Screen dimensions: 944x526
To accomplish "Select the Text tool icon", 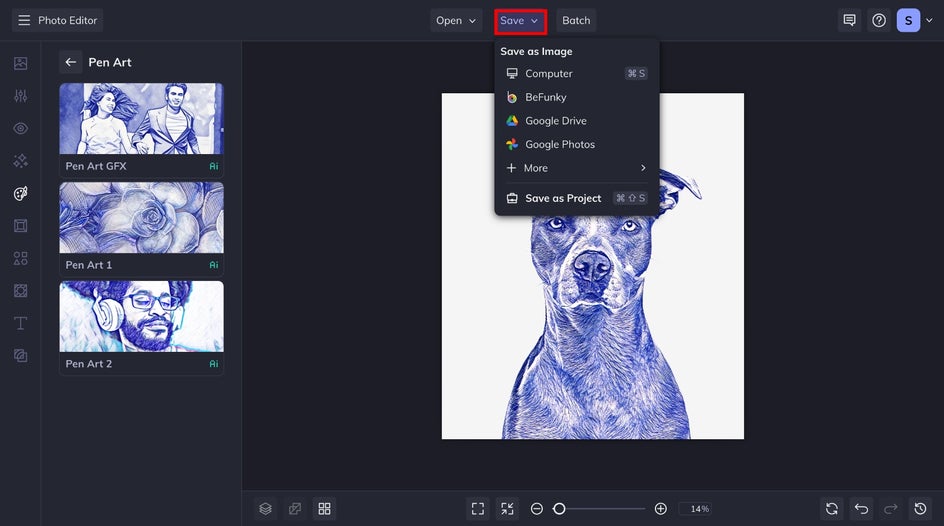I will 20,323.
